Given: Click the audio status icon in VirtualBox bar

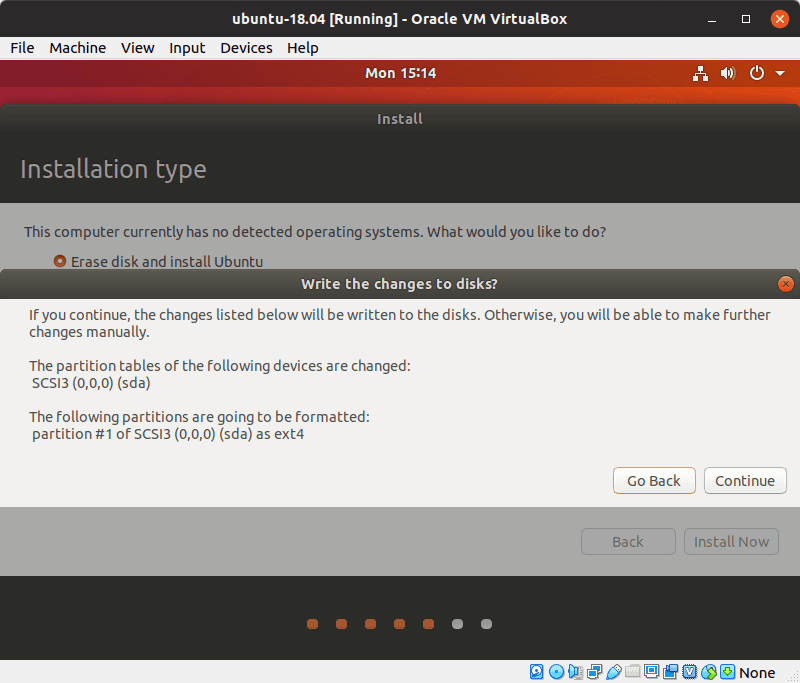Looking at the screenshot, I should tap(575, 672).
